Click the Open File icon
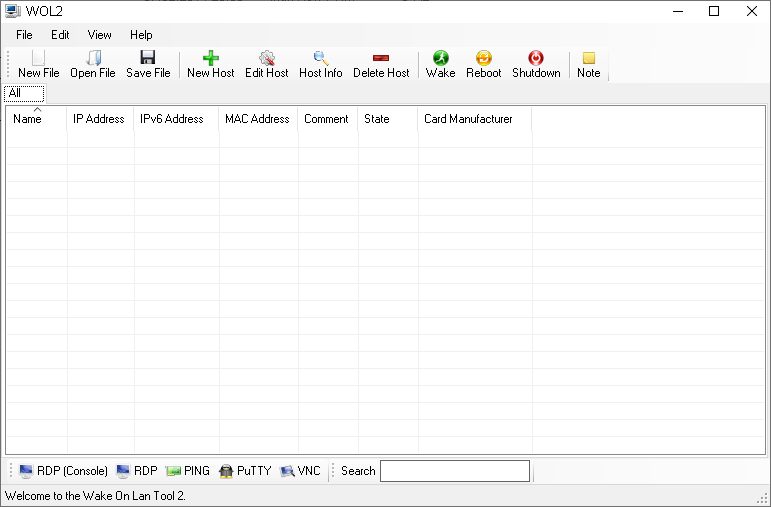The height and width of the screenshot is (507, 771). click(x=93, y=59)
